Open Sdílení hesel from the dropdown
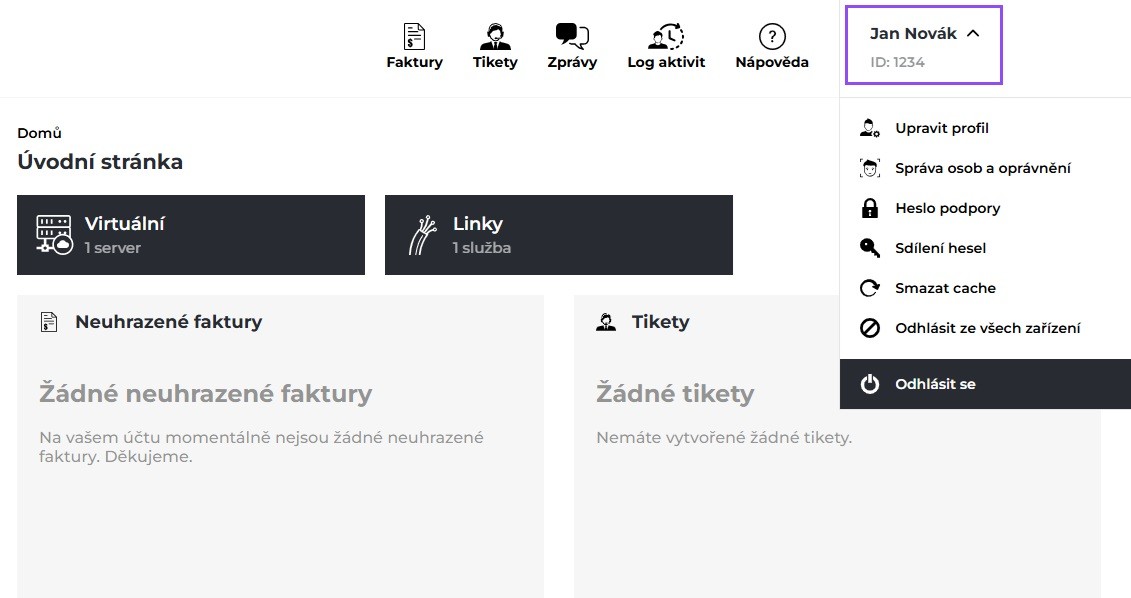Image resolution: width=1131 pixels, height=598 pixels. click(941, 248)
